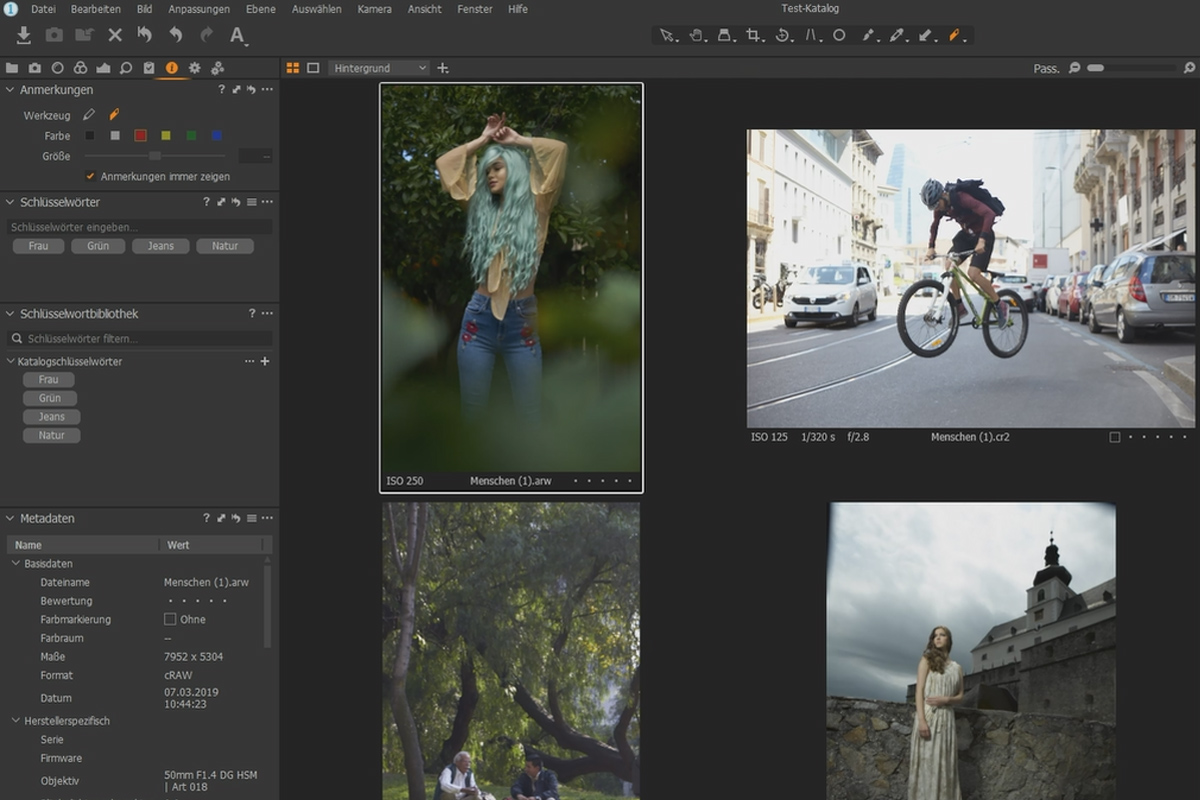Viewport: 1200px width, 800px height.
Task: Add catalog keyword with plus icon
Action: 265,362
